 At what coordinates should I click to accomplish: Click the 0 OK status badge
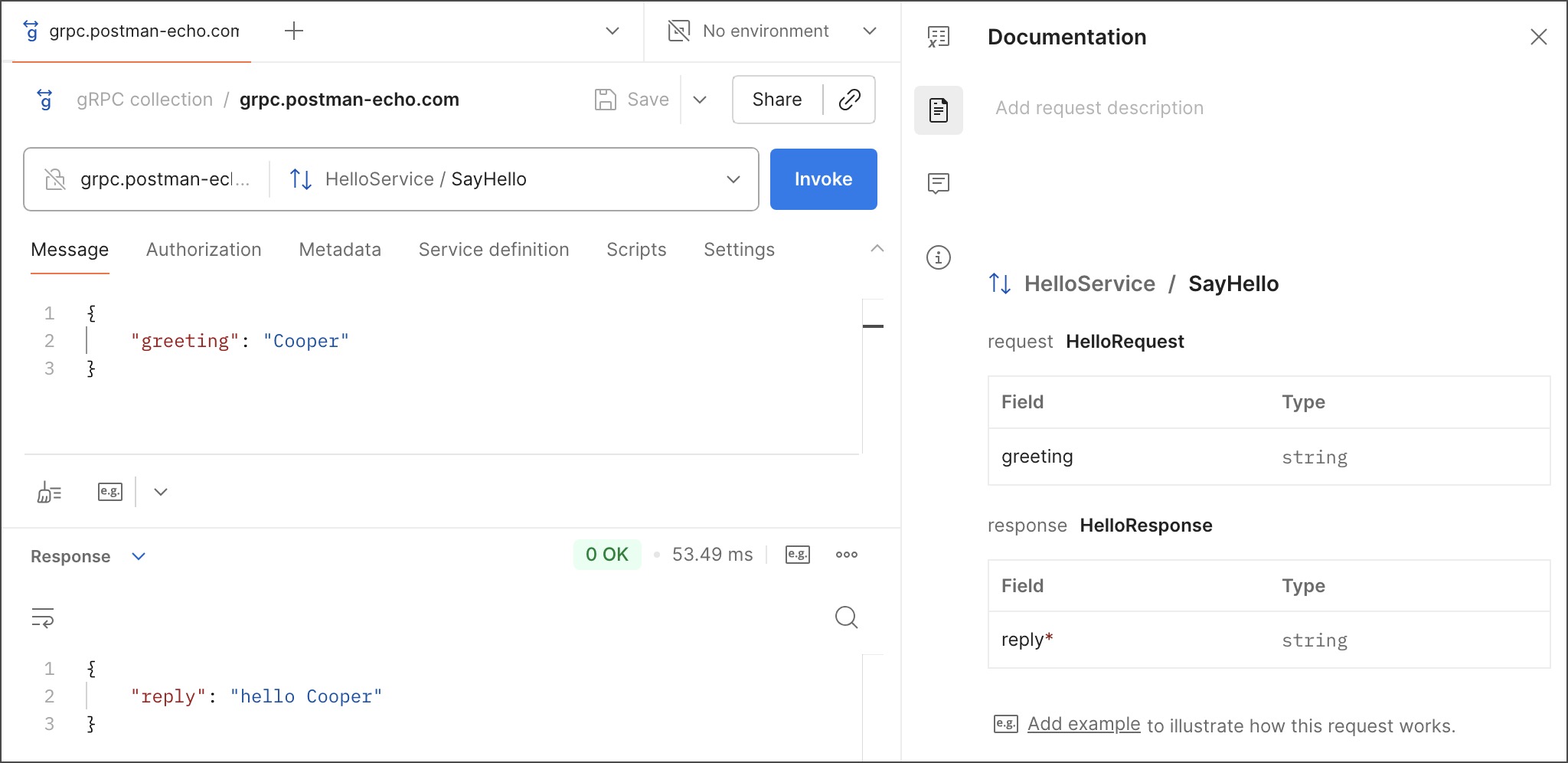coord(607,555)
